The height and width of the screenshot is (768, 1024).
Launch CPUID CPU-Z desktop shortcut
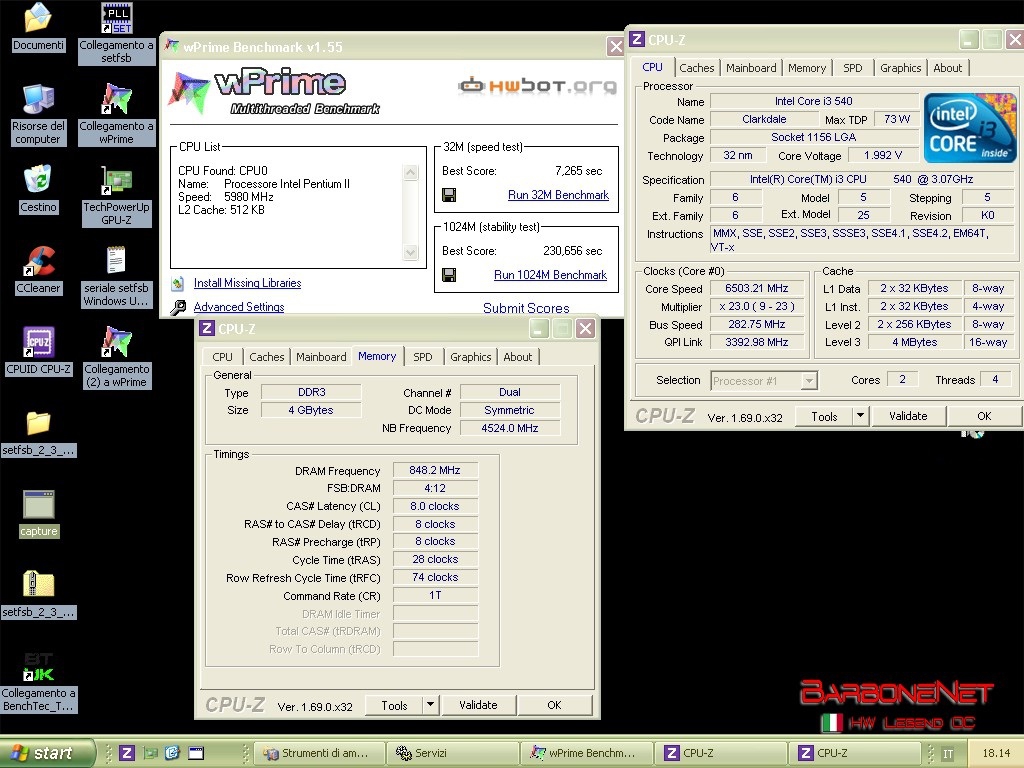[x=39, y=342]
